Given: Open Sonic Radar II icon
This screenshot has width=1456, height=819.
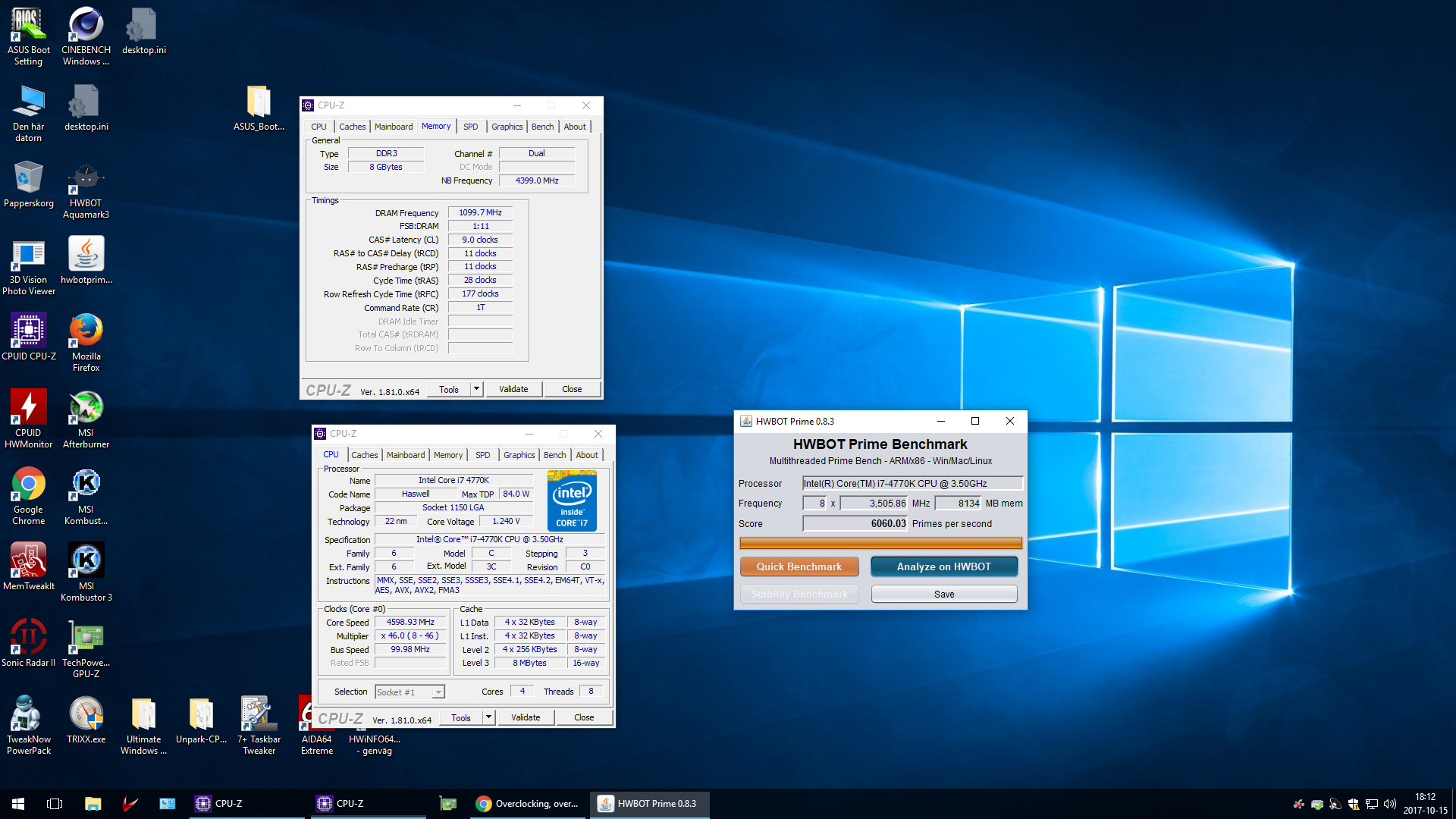Looking at the screenshot, I should point(29,643).
